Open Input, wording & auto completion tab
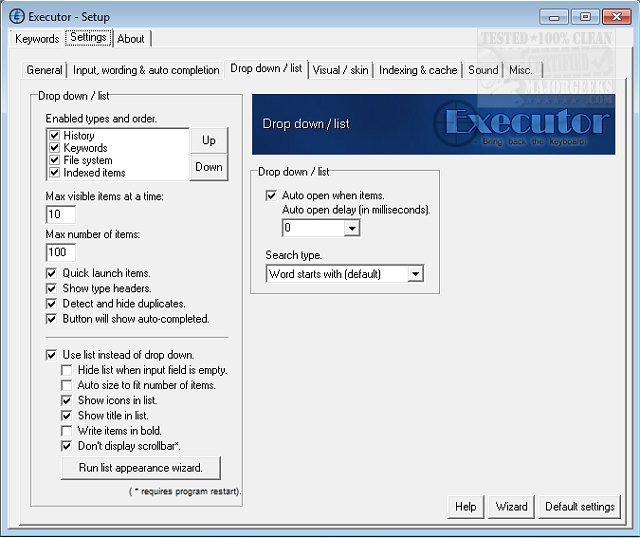The width and height of the screenshot is (640, 538). click(146, 70)
